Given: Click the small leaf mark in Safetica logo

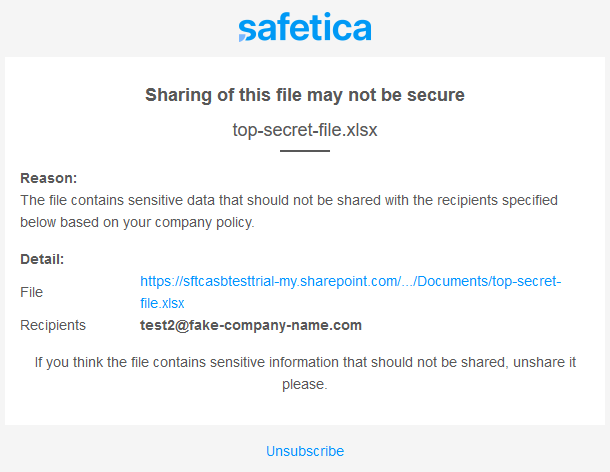Looking at the screenshot, I should pyautogui.click(x=242, y=38).
